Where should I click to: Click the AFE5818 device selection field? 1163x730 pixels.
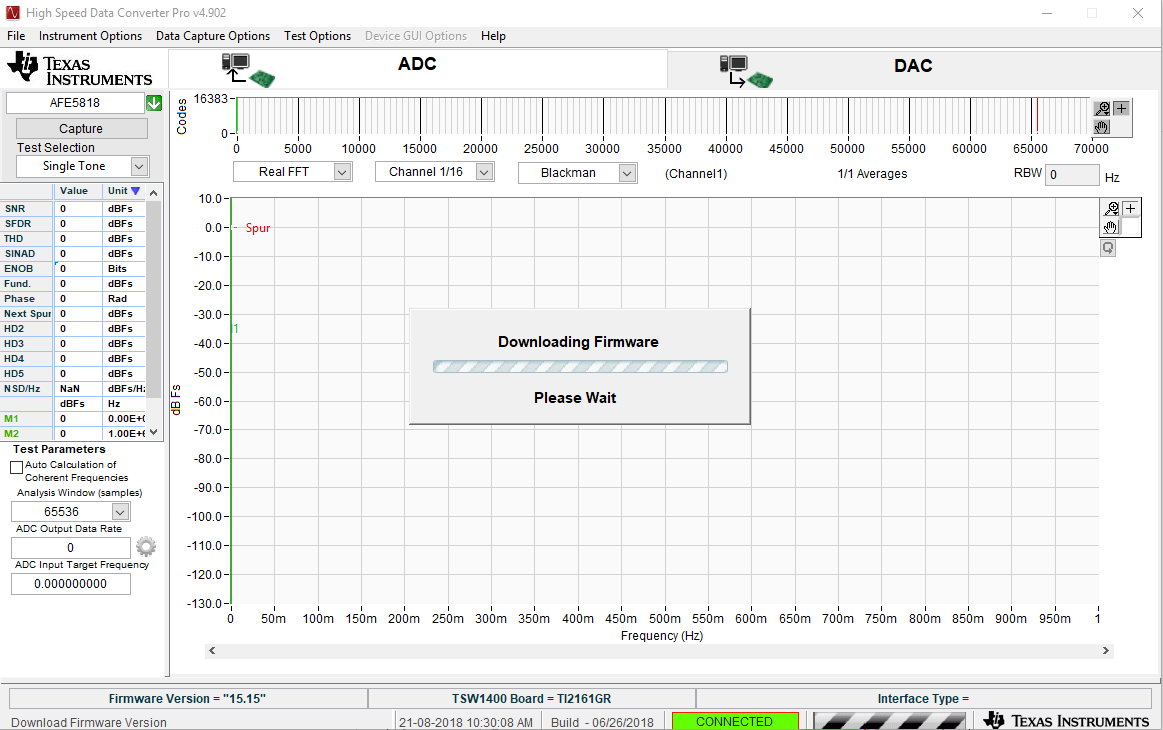(75, 103)
